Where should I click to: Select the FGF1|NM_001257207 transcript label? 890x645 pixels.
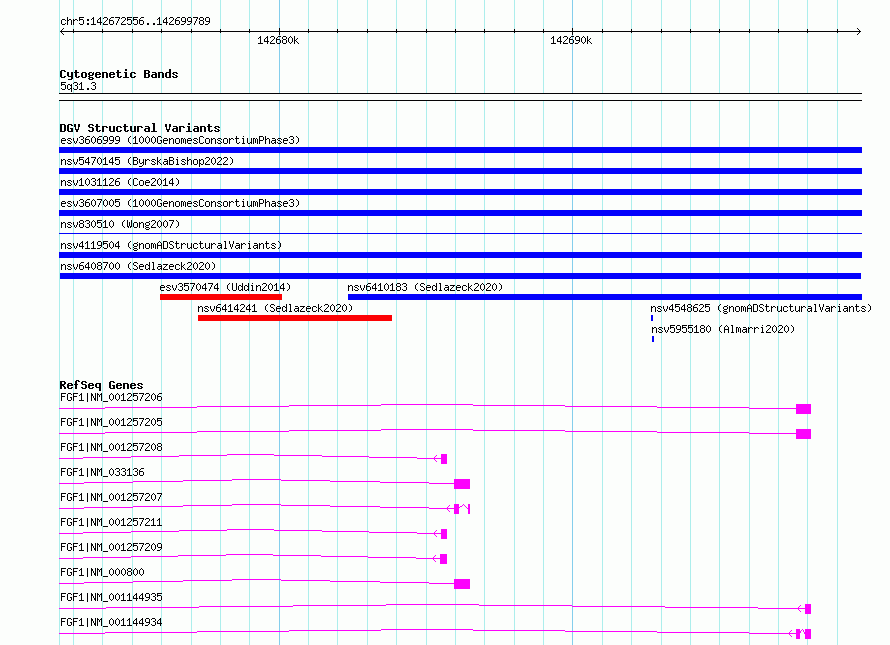point(111,497)
